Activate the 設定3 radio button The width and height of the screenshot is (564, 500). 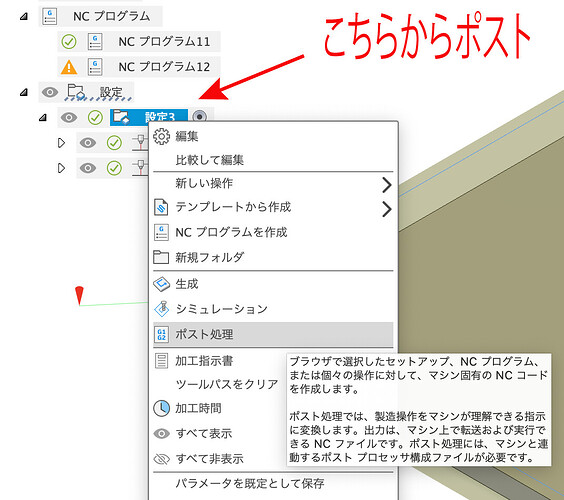point(200,117)
